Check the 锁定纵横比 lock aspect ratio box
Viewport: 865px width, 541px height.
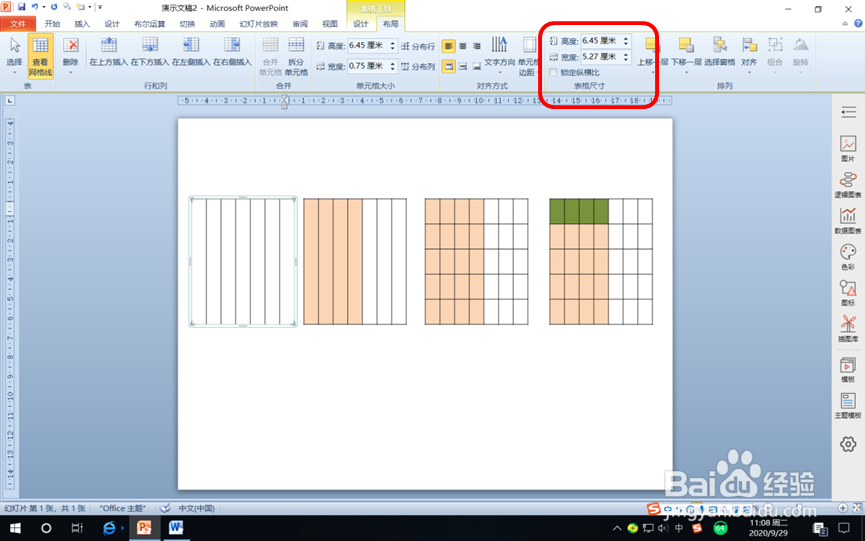(553, 72)
